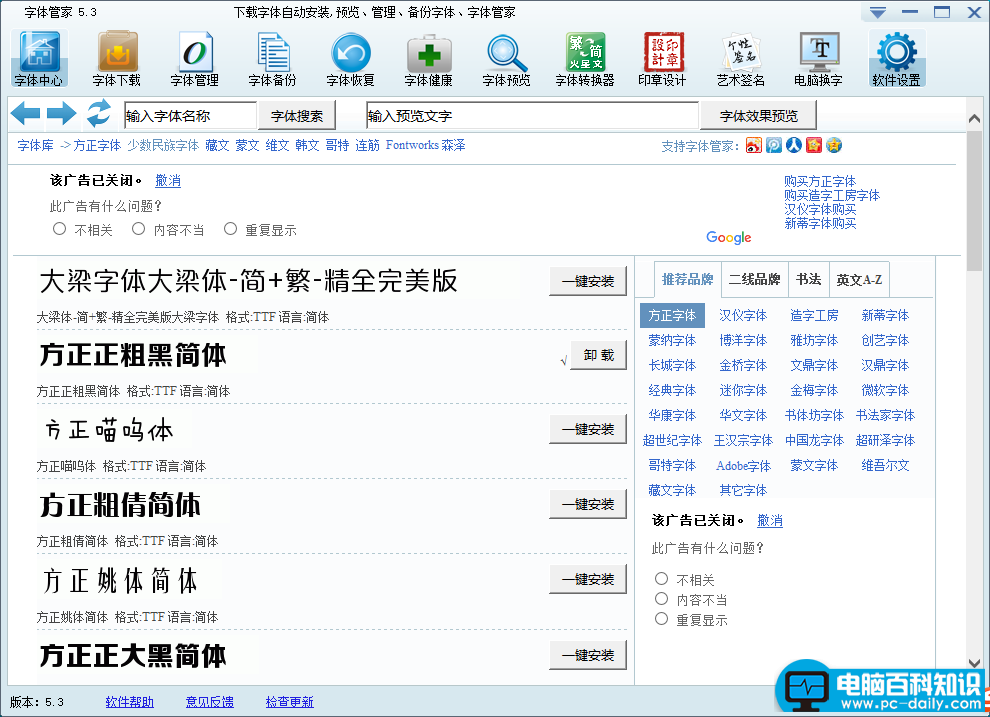Switch to the 二线品牌 tab
This screenshot has width=990, height=717.
(x=754, y=279)
